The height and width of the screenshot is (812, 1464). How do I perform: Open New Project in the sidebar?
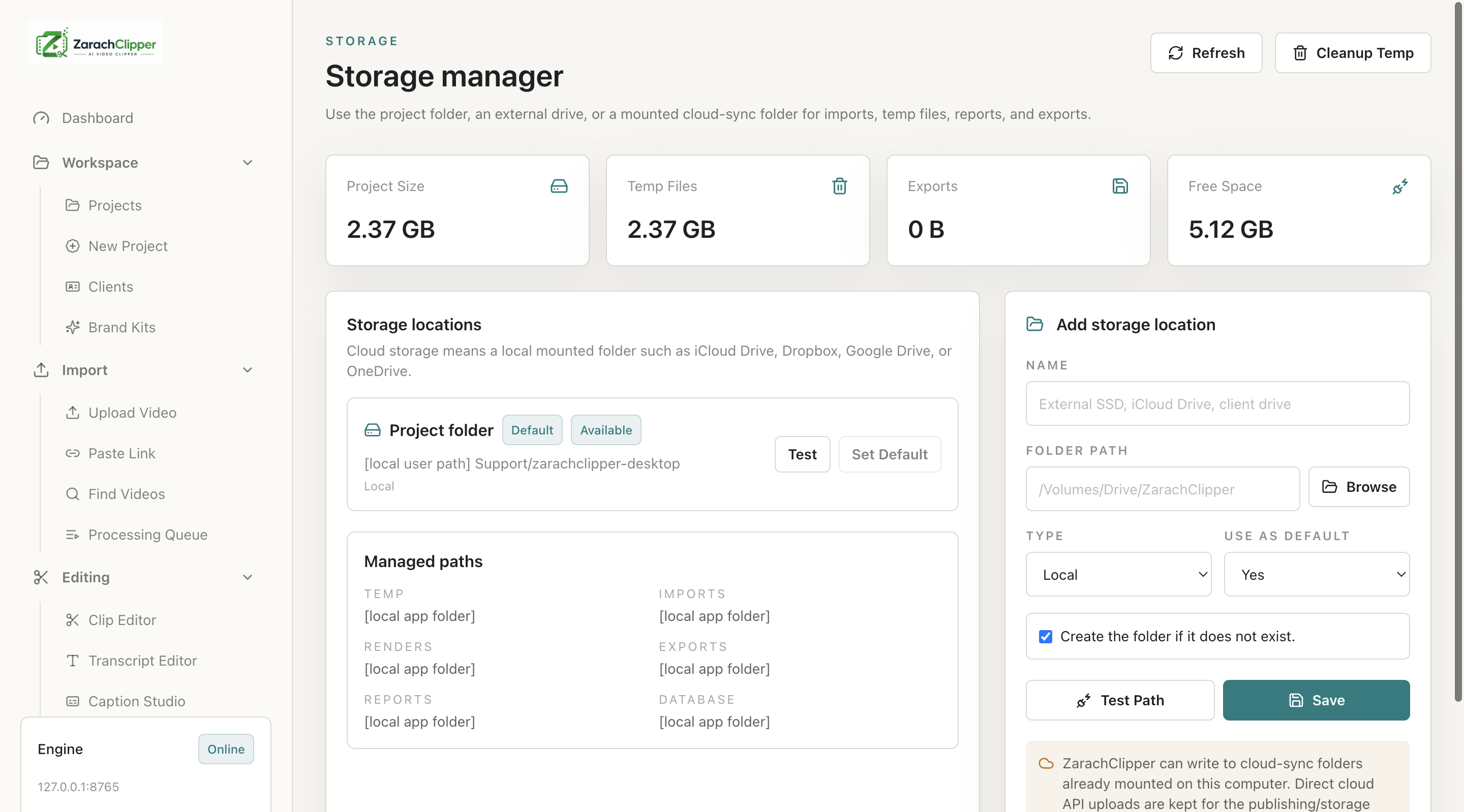[128, 246]
